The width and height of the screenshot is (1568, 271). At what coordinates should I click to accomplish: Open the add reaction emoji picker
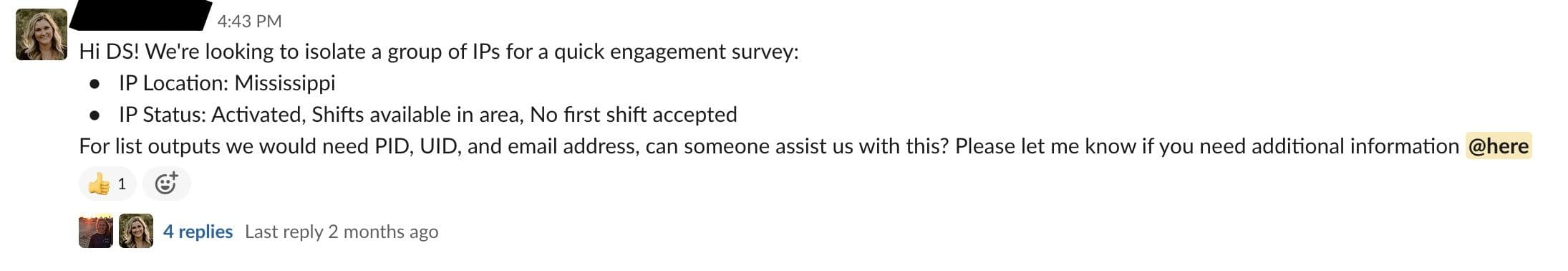(166, 184)
